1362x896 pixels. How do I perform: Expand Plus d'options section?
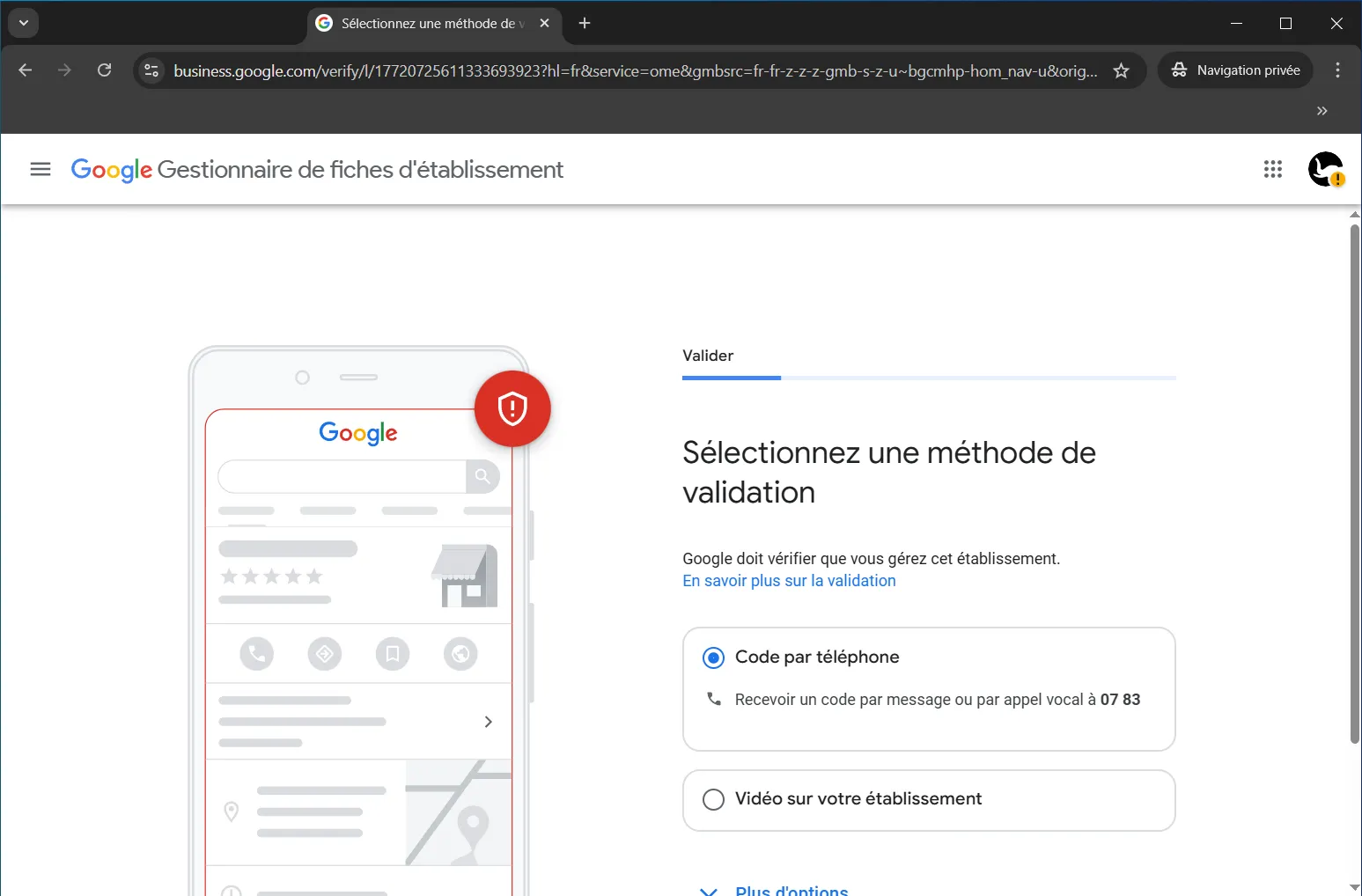coord(791,889)
